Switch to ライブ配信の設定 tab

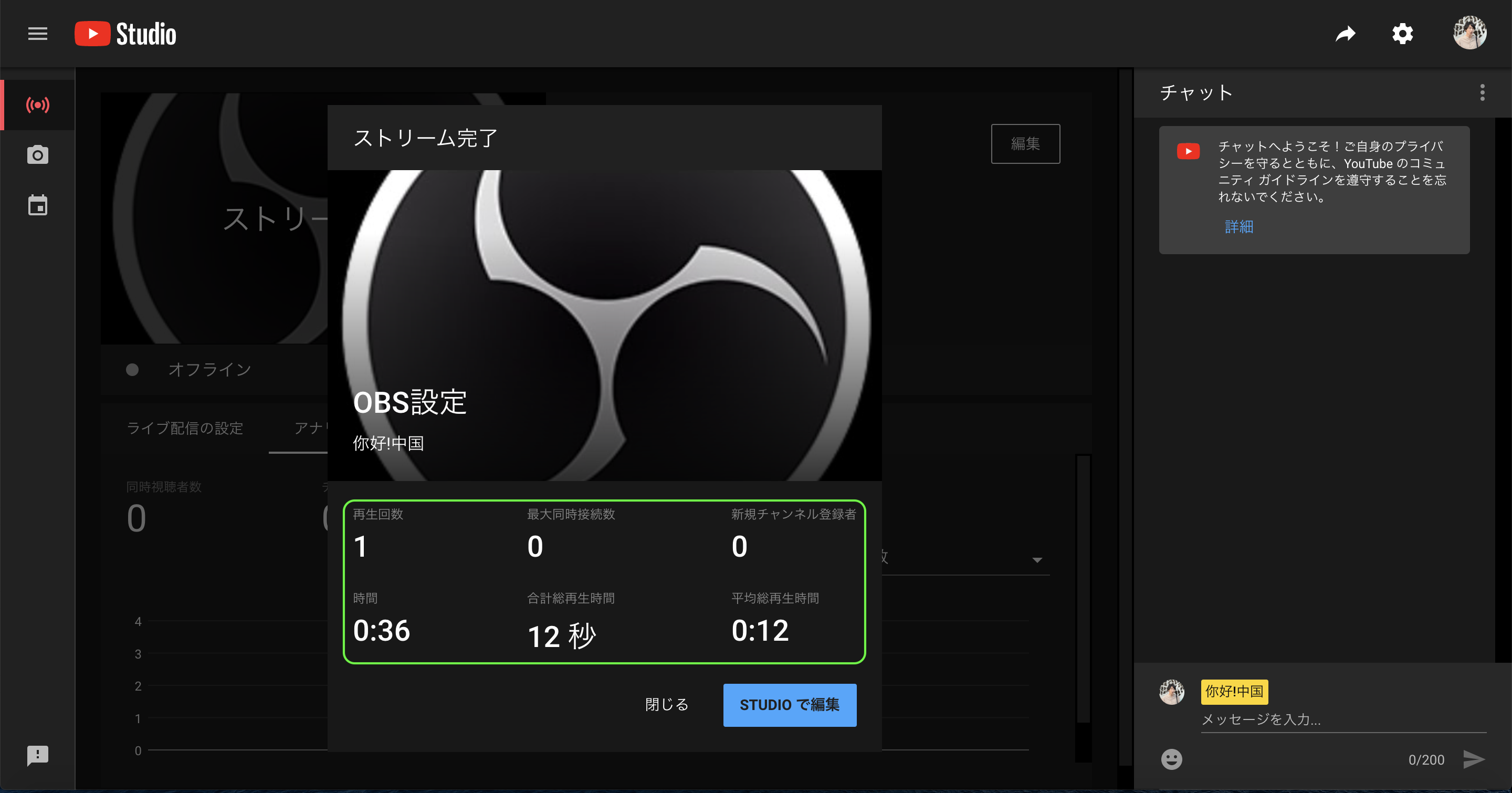click(185, 428)
